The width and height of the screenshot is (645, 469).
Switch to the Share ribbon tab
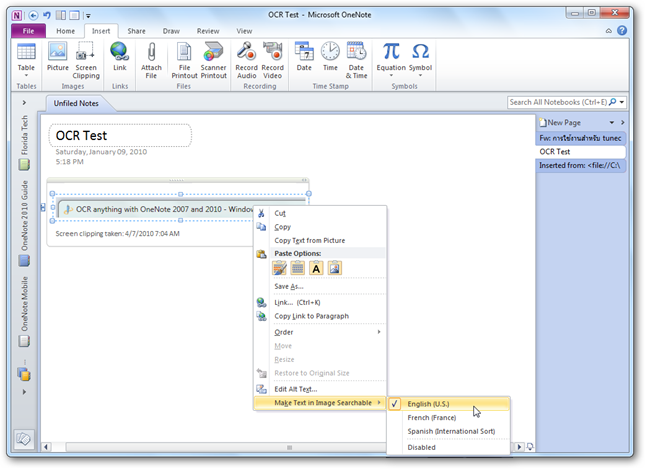136,31
